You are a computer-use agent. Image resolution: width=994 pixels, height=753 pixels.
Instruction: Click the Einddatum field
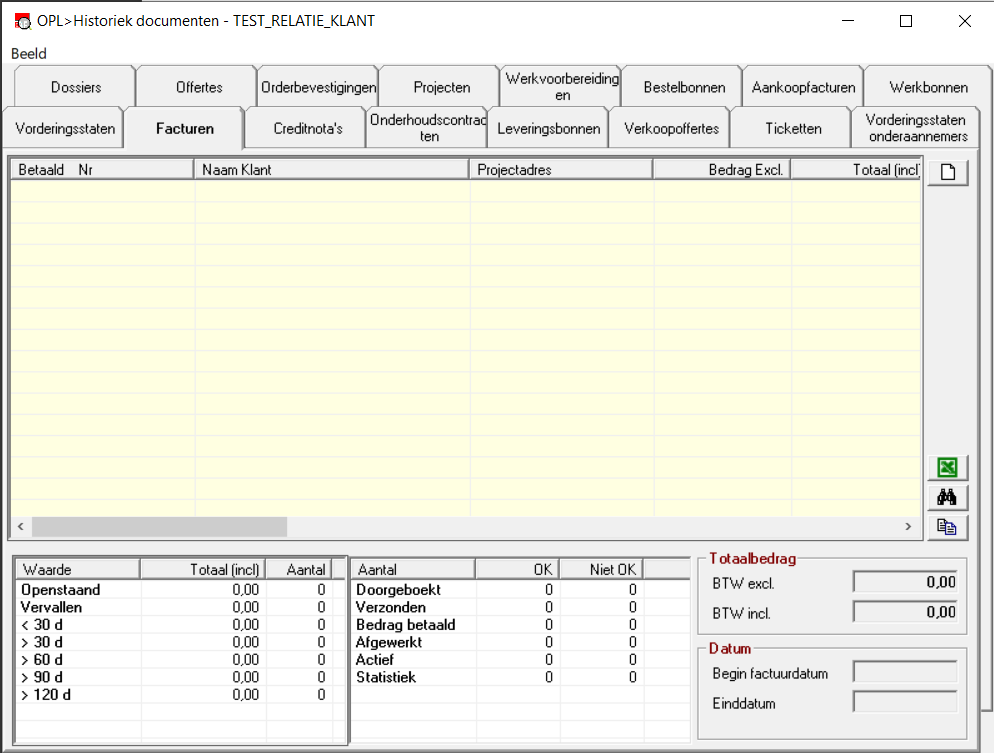pyautogui.click(x=905, y=702)
